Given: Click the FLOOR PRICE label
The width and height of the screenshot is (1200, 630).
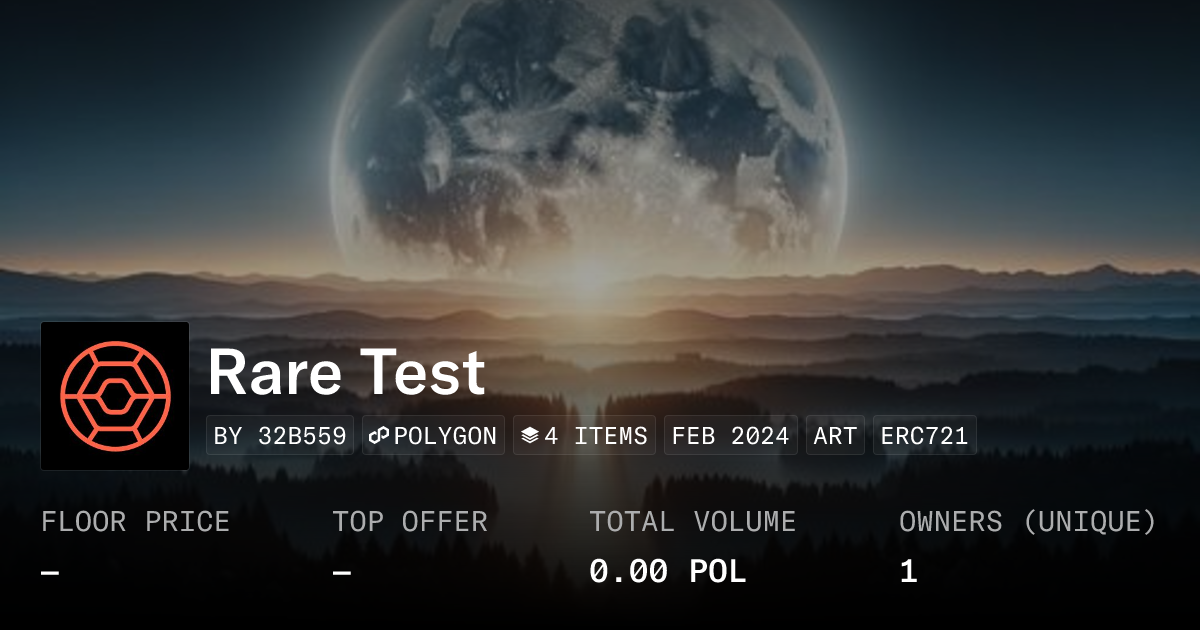Looking at the screenshot, I should tap(135, 522).
